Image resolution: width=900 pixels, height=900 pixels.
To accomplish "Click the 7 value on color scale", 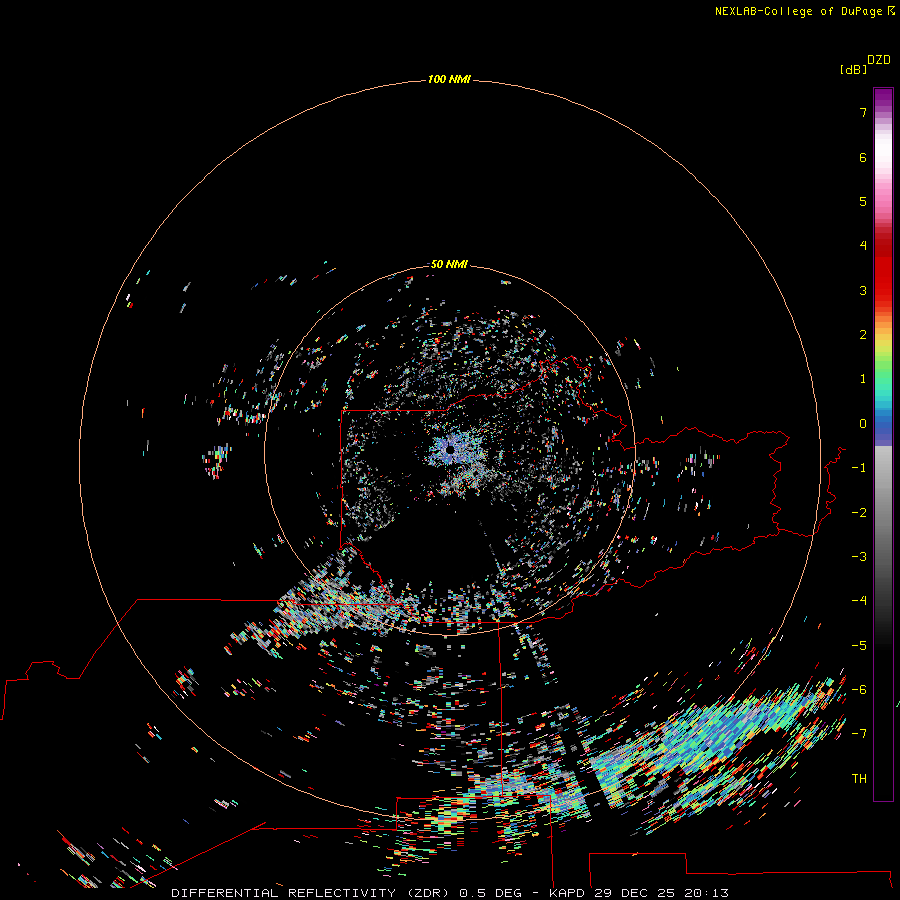I will coord(863,112).
